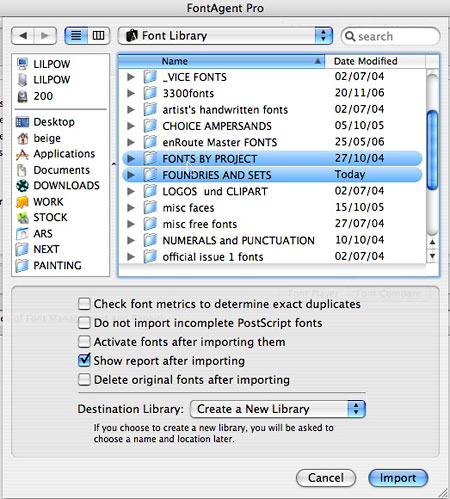Click the misc faces folder icon
The width and height of the screenshot is (450, 499).
(150, 207)
